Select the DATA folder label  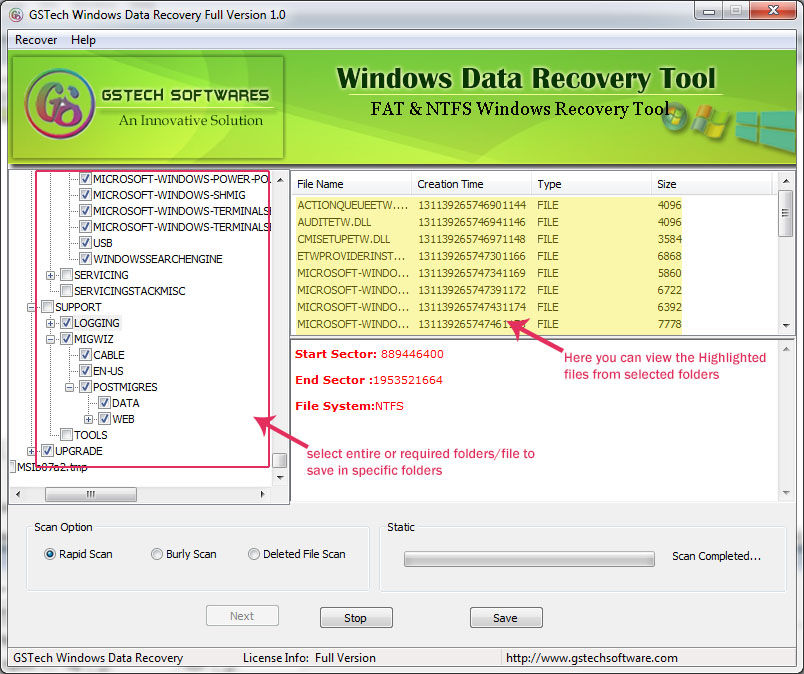tap(126, 403)
